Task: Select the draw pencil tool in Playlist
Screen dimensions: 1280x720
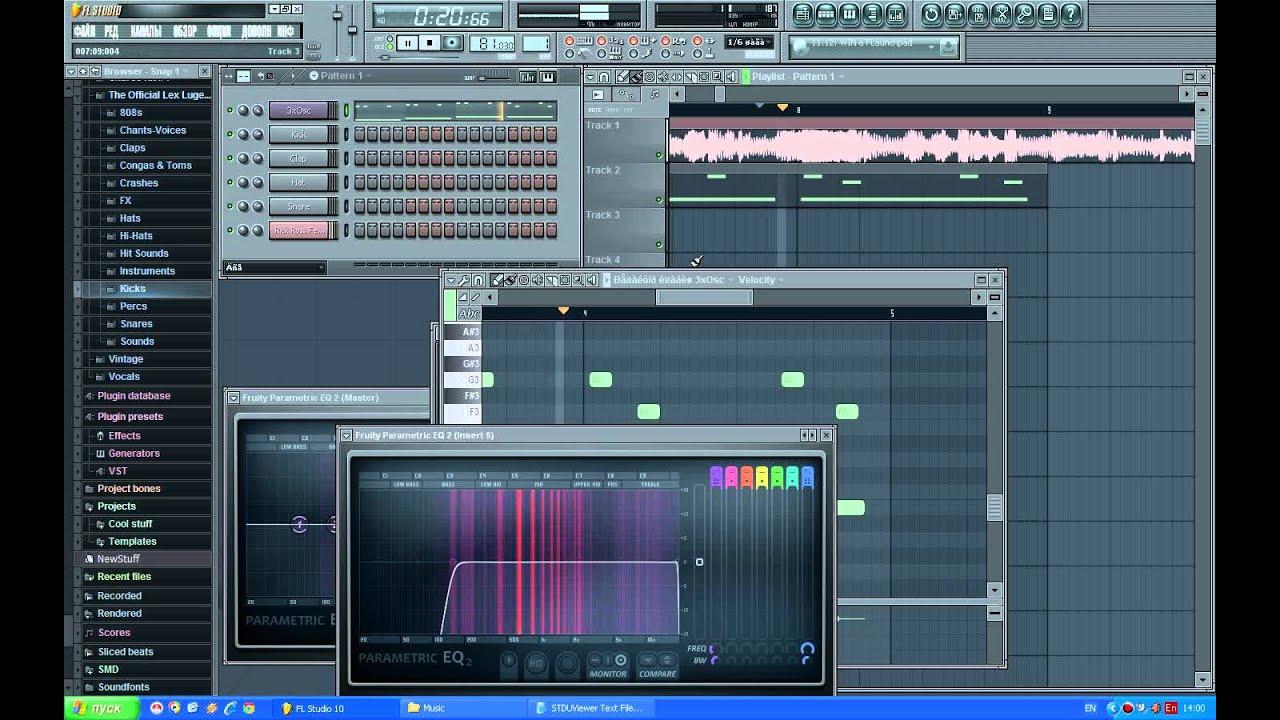Action: pos(622,77)
